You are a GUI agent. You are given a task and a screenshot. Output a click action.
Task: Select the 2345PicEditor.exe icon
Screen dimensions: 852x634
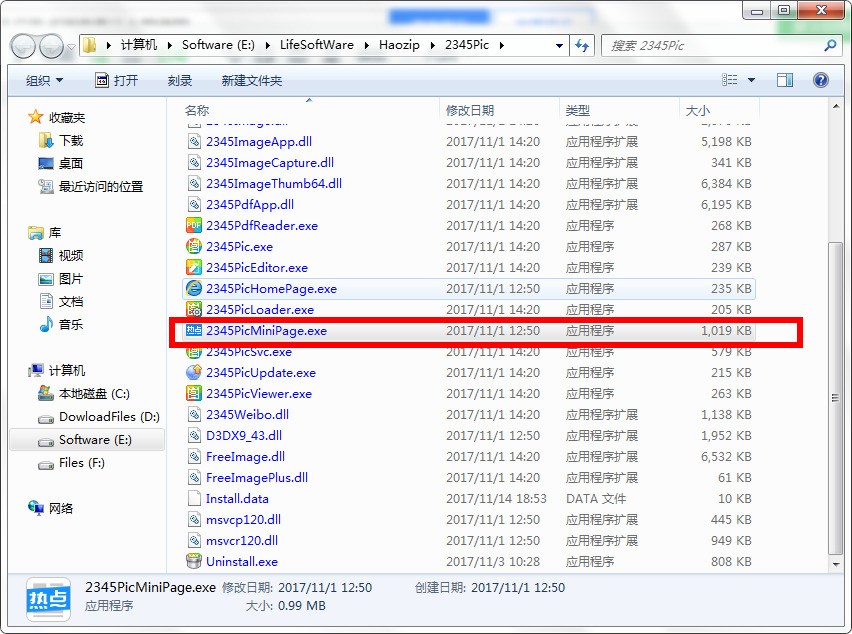[193, 267]
